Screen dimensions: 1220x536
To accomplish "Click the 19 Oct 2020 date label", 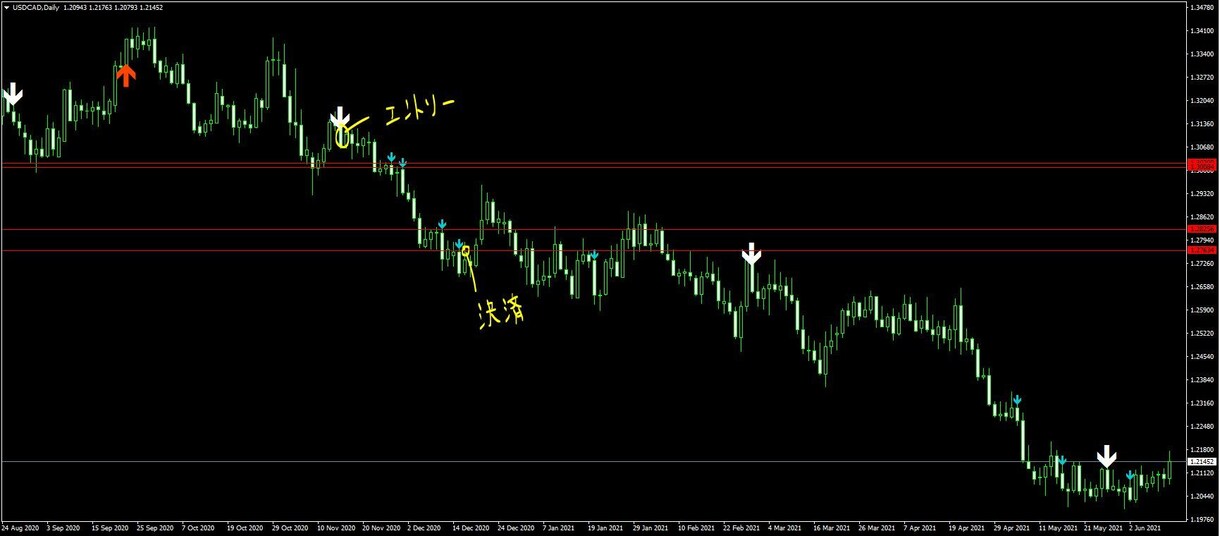I will tap(244, 528).
